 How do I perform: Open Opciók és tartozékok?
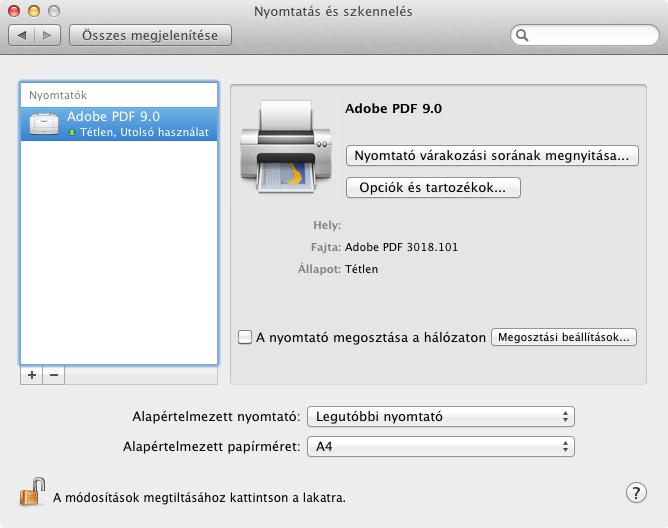433,188
